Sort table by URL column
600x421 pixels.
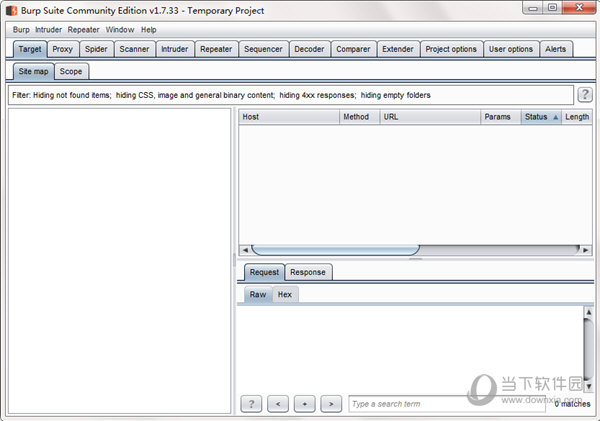click(x=430, y=117)
